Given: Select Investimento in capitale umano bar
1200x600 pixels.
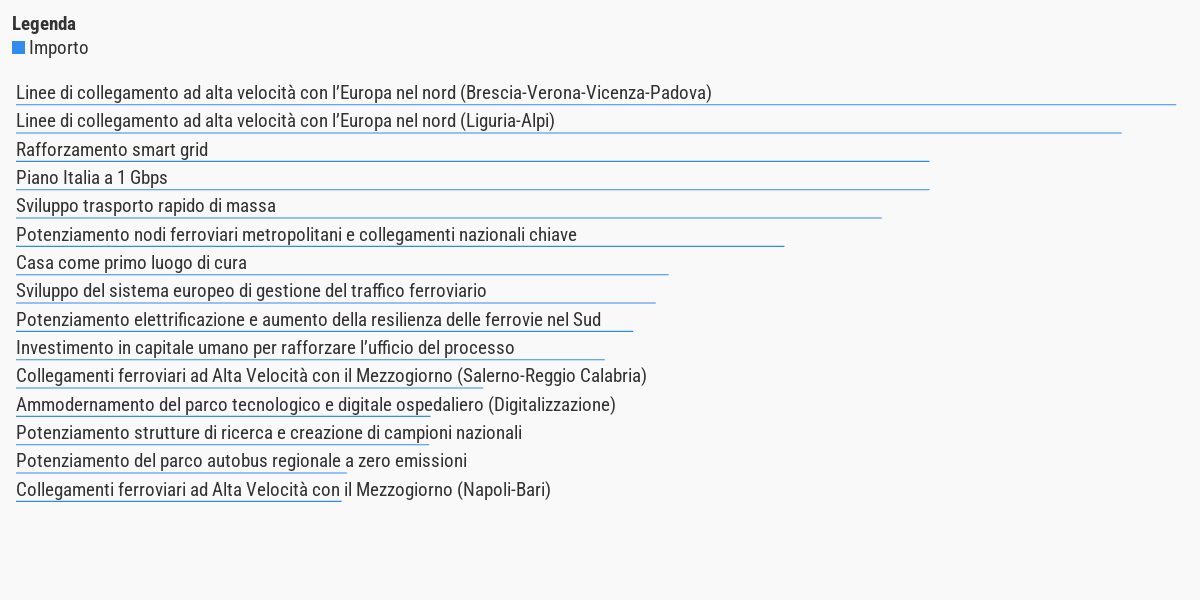Looking at the screenshot, I should 310,348.
